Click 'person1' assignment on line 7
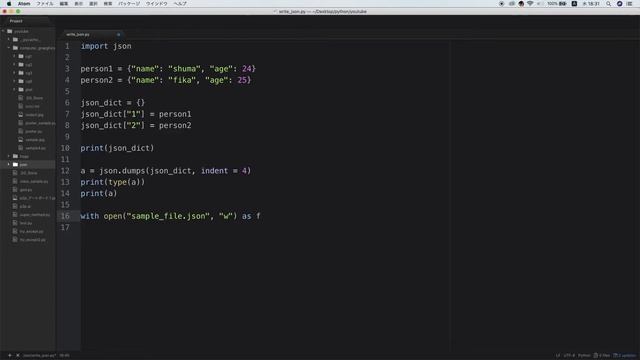640x360 pixels. coord(175,114)
